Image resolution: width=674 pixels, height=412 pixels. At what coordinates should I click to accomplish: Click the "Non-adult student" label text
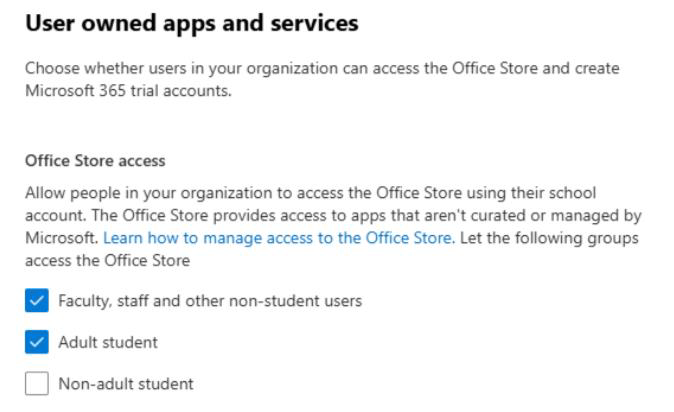tap(126, 384)
